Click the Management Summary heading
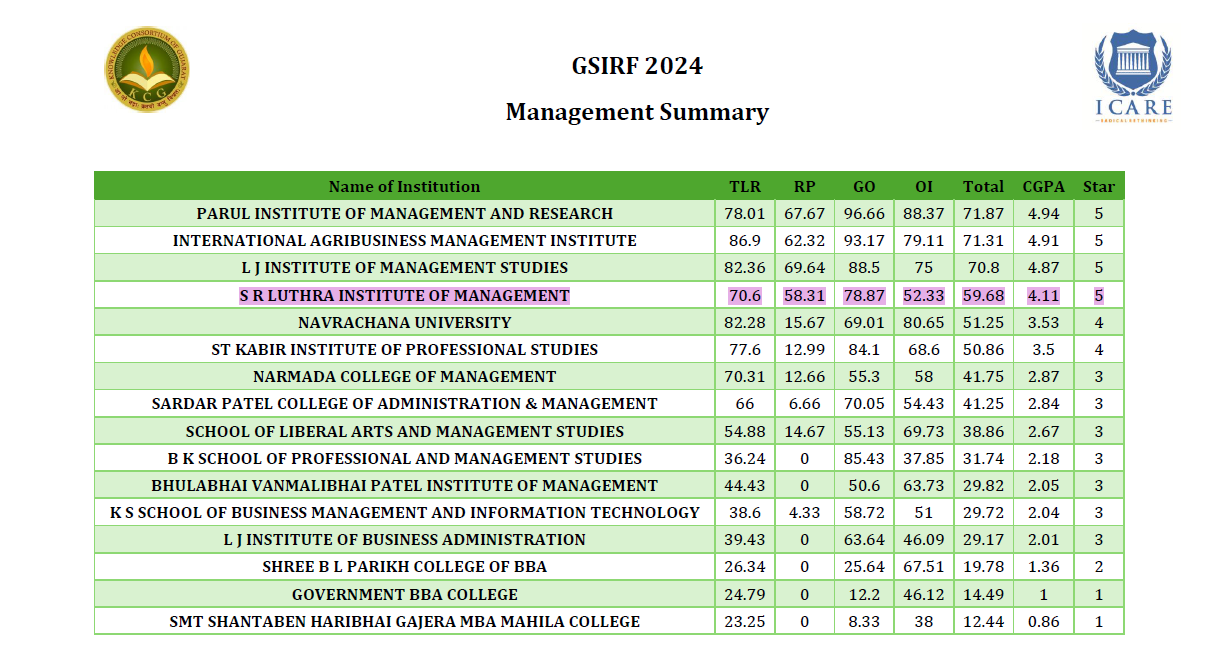 click(637, 112)
